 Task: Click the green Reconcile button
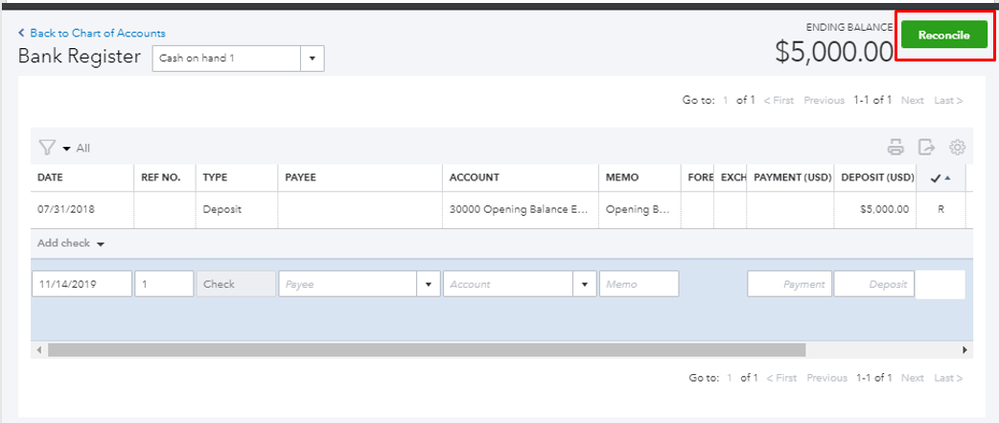(944, 36)
